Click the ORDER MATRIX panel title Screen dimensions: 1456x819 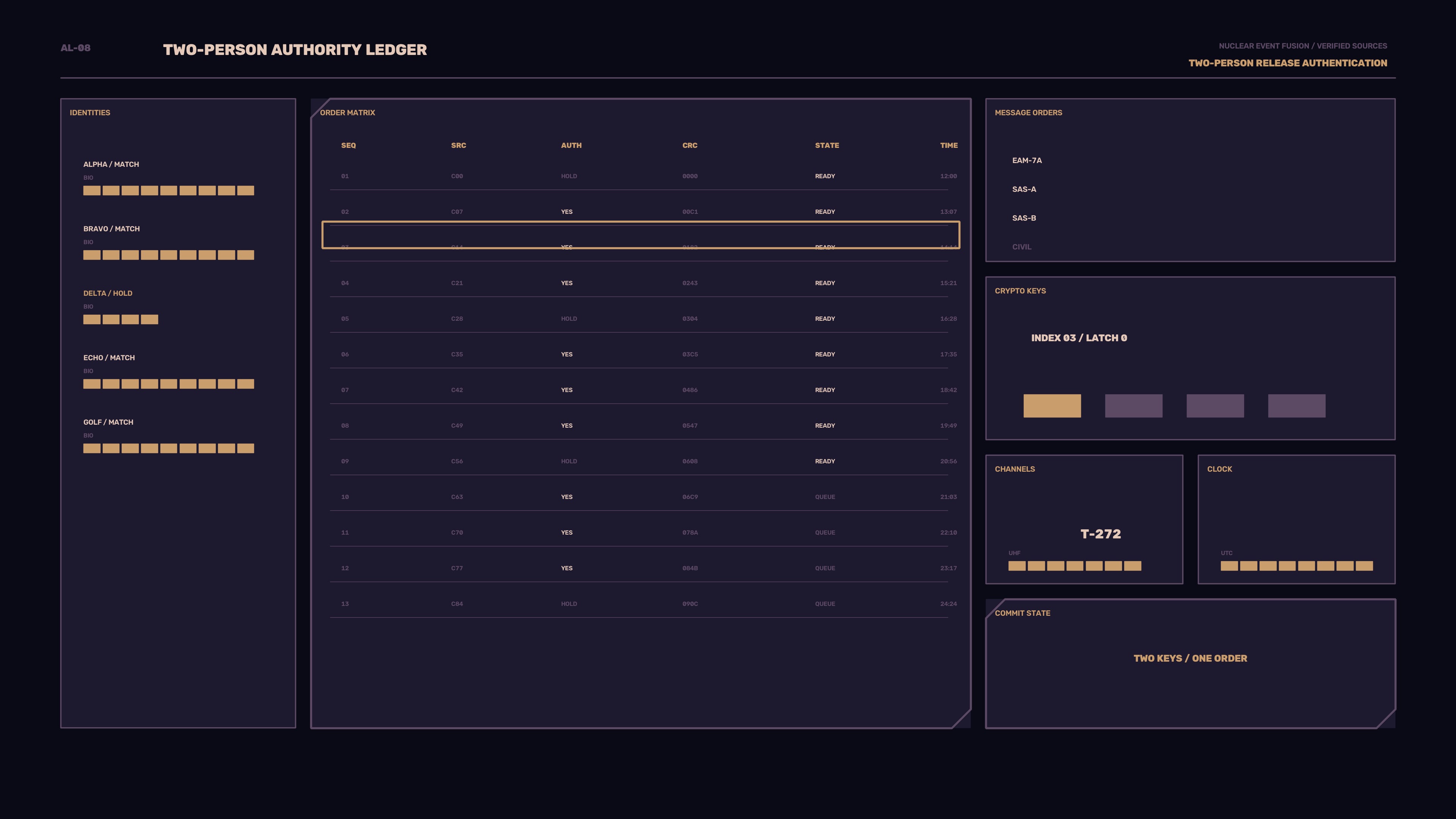pos(348,113)
